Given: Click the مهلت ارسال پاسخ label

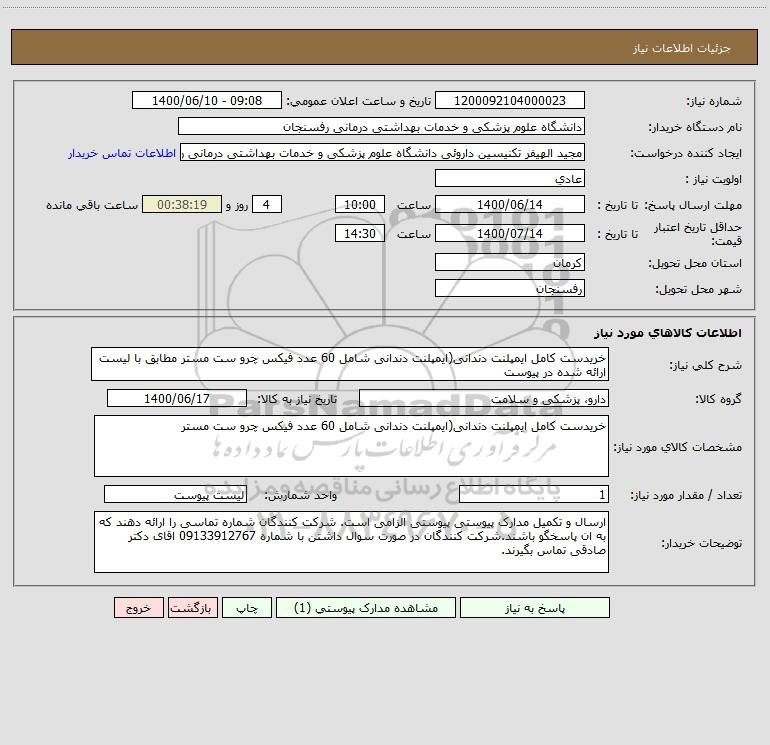Looking at the screenshot, I should coord(694,205).
